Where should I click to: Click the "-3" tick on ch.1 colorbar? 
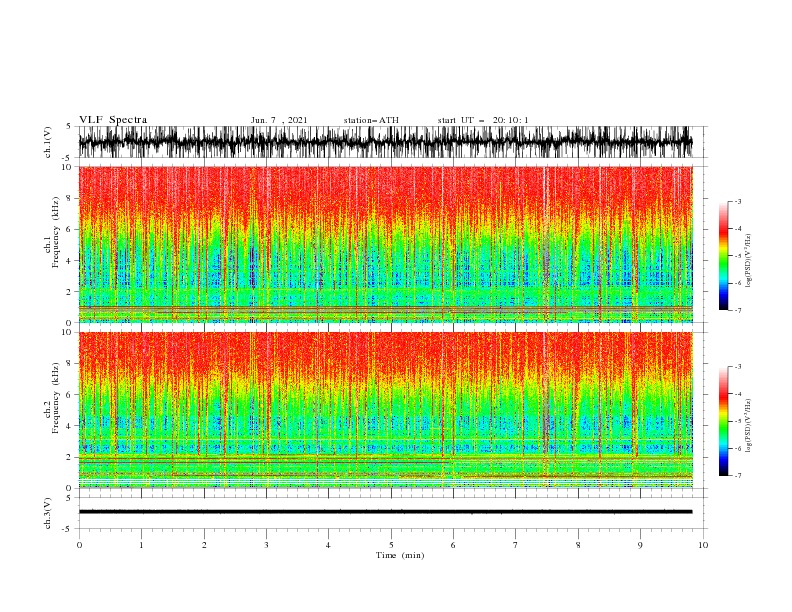[x=738, y=201]
